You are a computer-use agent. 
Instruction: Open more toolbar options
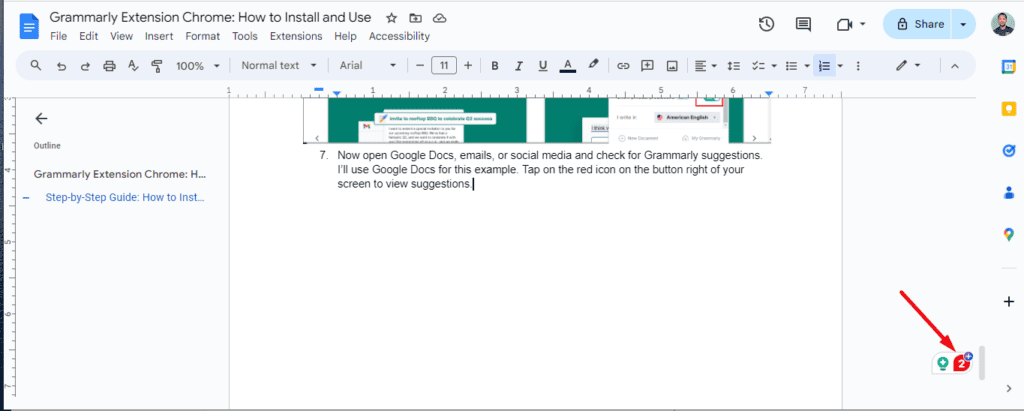pos(858,65)
